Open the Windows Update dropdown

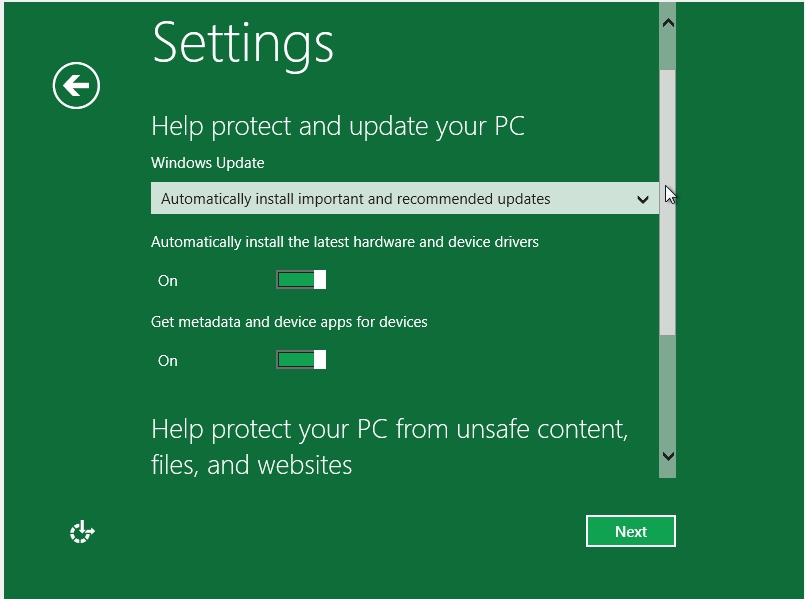click(405, 198)
